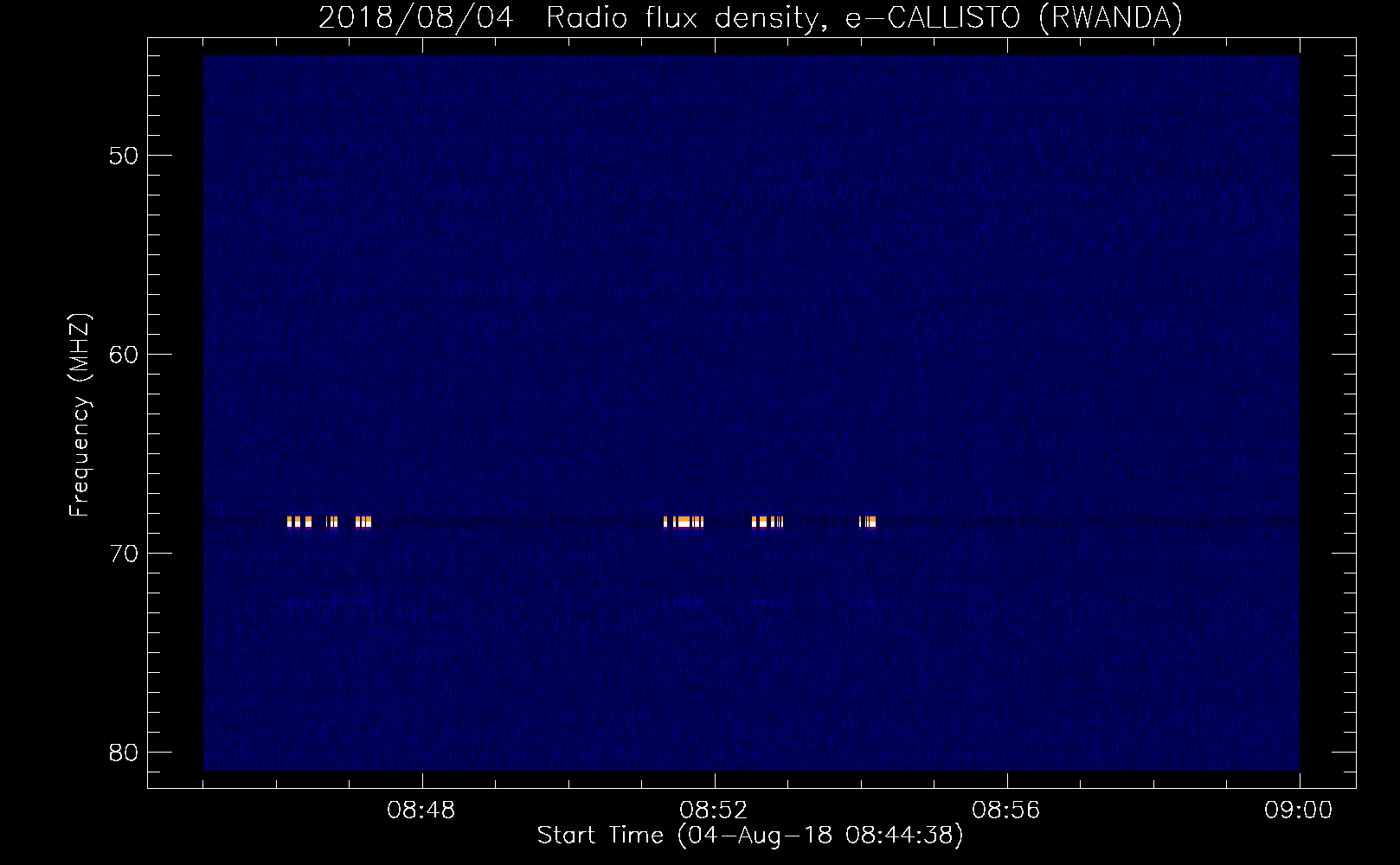Click the 08:56 time tick label

click(1006, 811)
